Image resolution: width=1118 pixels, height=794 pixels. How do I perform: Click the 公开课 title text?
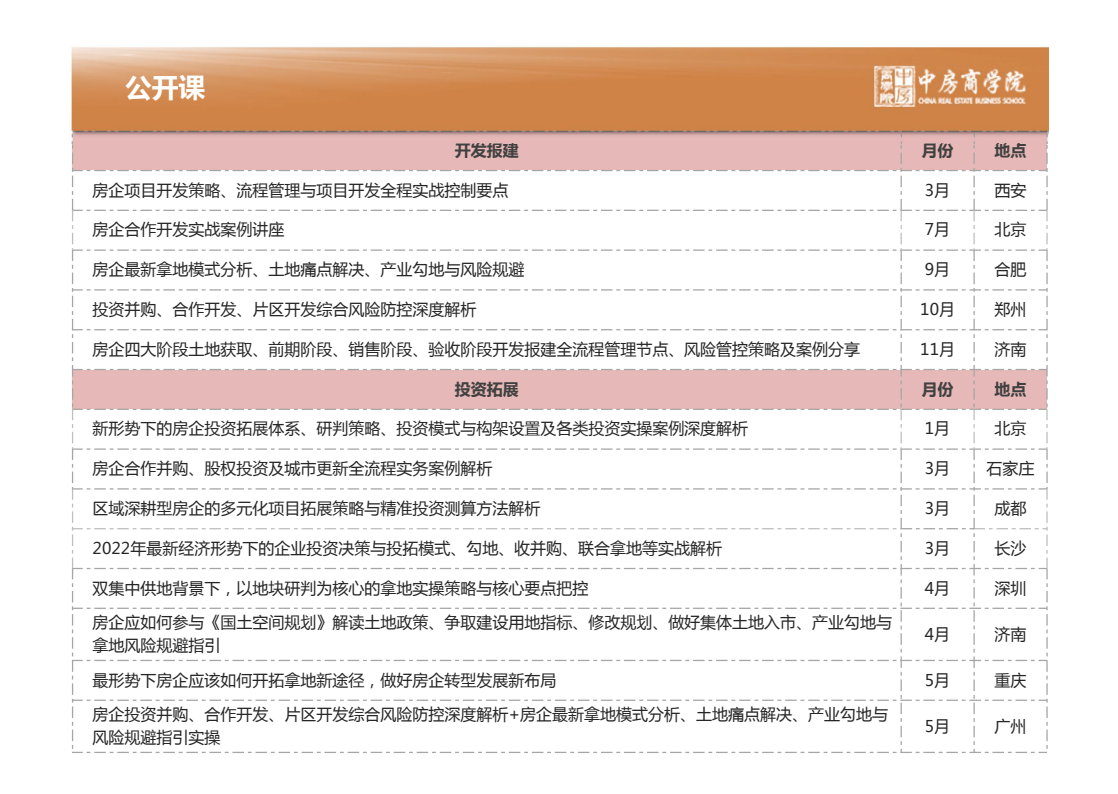tap(165, 88)
